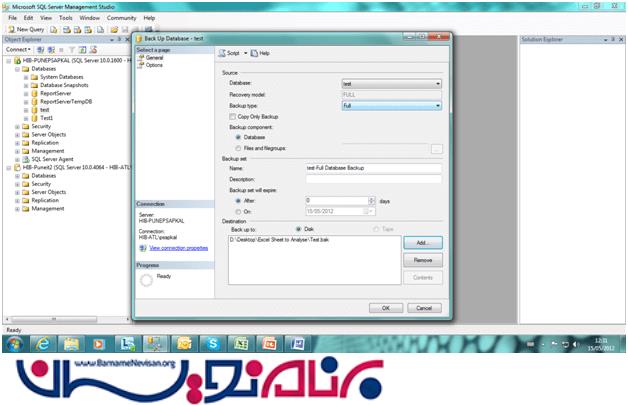Click the Database Engine Query icon next to New Query
The image size is (628, 405).
click(54, 30)
